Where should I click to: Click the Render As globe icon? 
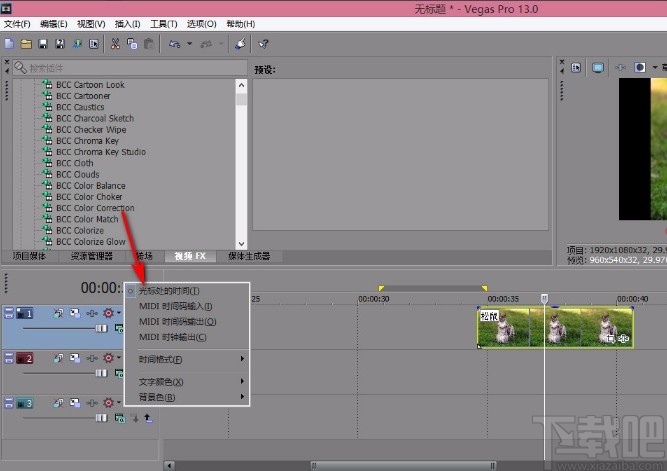[77, 44]
